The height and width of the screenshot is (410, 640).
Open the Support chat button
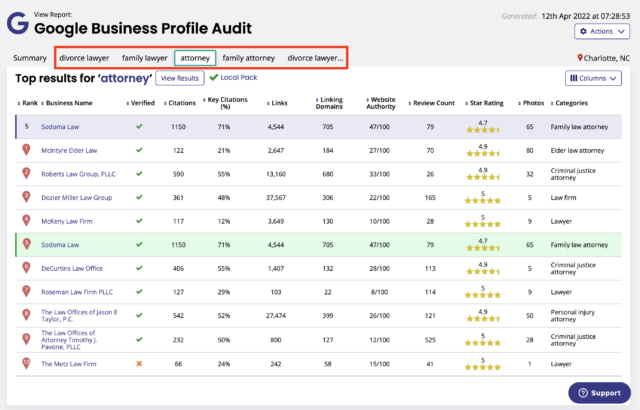coord(599,393)
